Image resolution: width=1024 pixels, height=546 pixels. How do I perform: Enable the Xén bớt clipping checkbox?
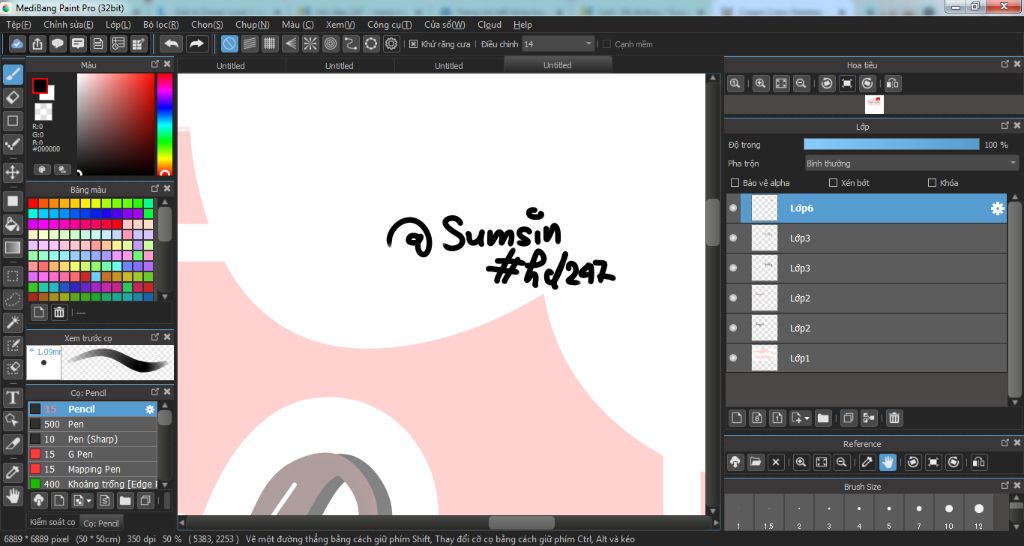point(833,183)
